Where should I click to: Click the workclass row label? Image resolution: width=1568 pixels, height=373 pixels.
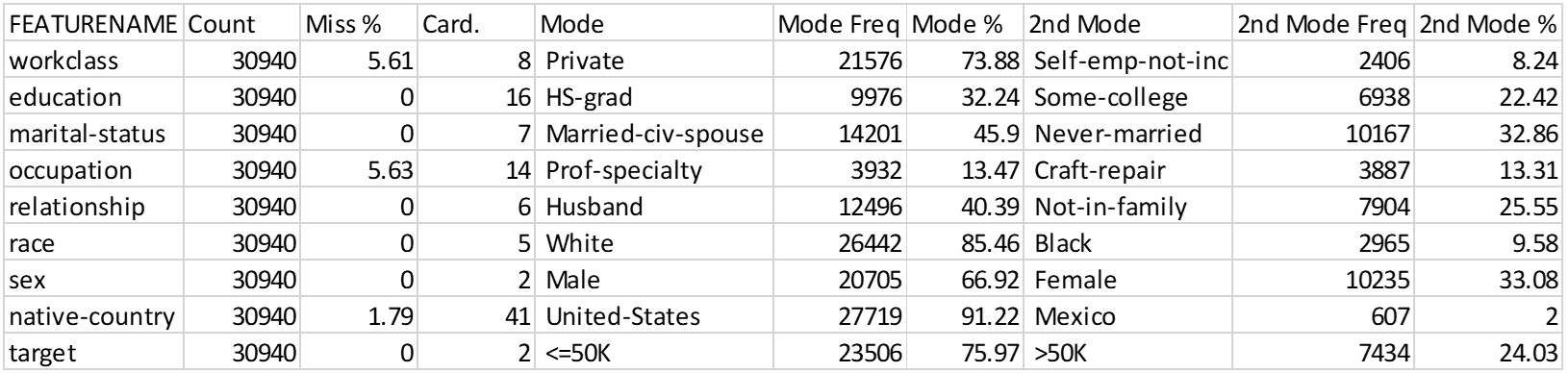click(93, 61)
